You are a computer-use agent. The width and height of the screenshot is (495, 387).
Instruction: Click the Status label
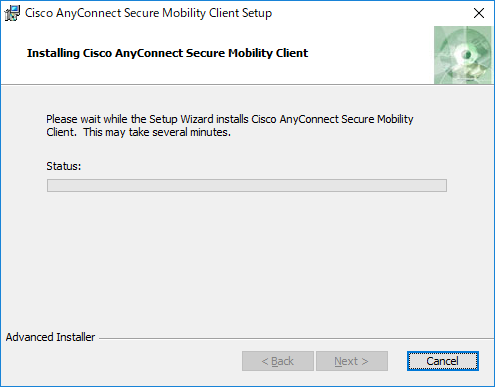pos(64,166)
